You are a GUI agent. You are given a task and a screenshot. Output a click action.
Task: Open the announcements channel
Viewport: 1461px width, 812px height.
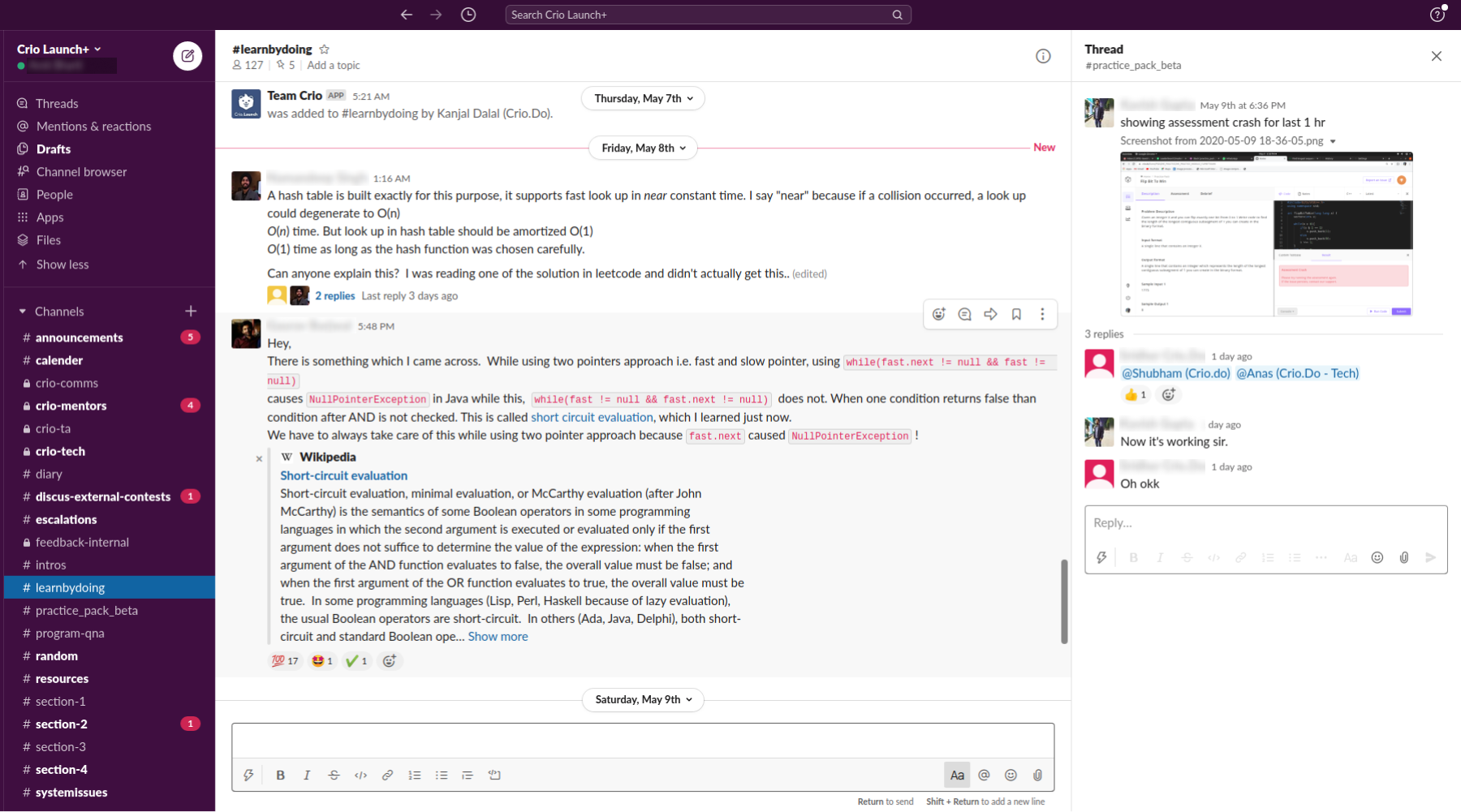110,337
